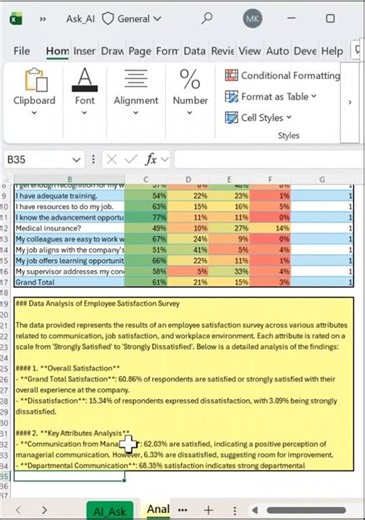Click 'Data Analysis of Employee Satisfaction Survey' heading
This screenshot has width=365, height=520.
[104, 304]
